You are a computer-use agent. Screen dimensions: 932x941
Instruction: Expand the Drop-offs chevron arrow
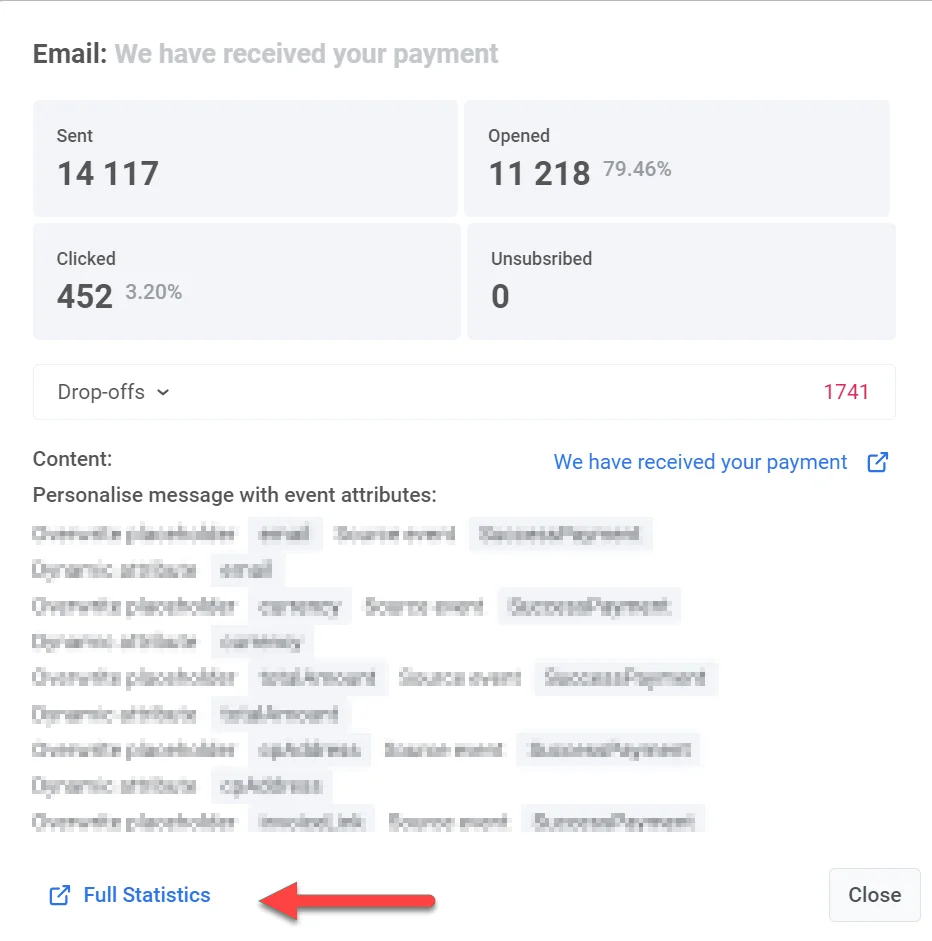(x=163, y=393)
